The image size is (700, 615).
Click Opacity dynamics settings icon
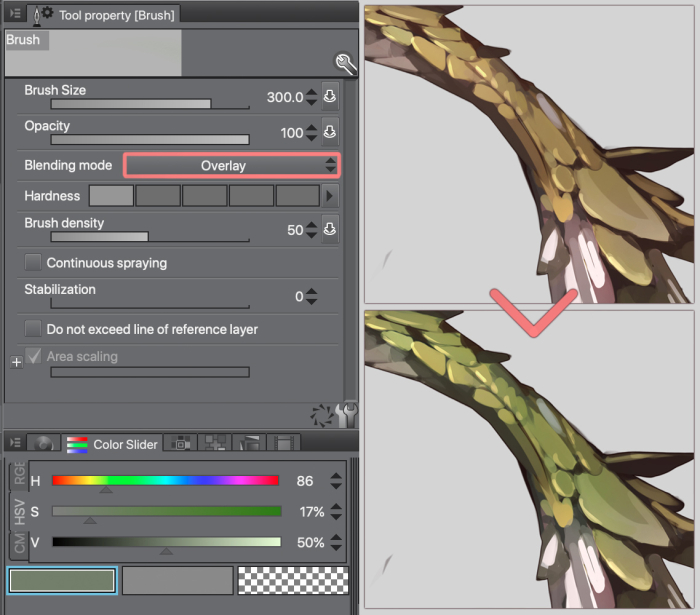(x=330, y=133)
